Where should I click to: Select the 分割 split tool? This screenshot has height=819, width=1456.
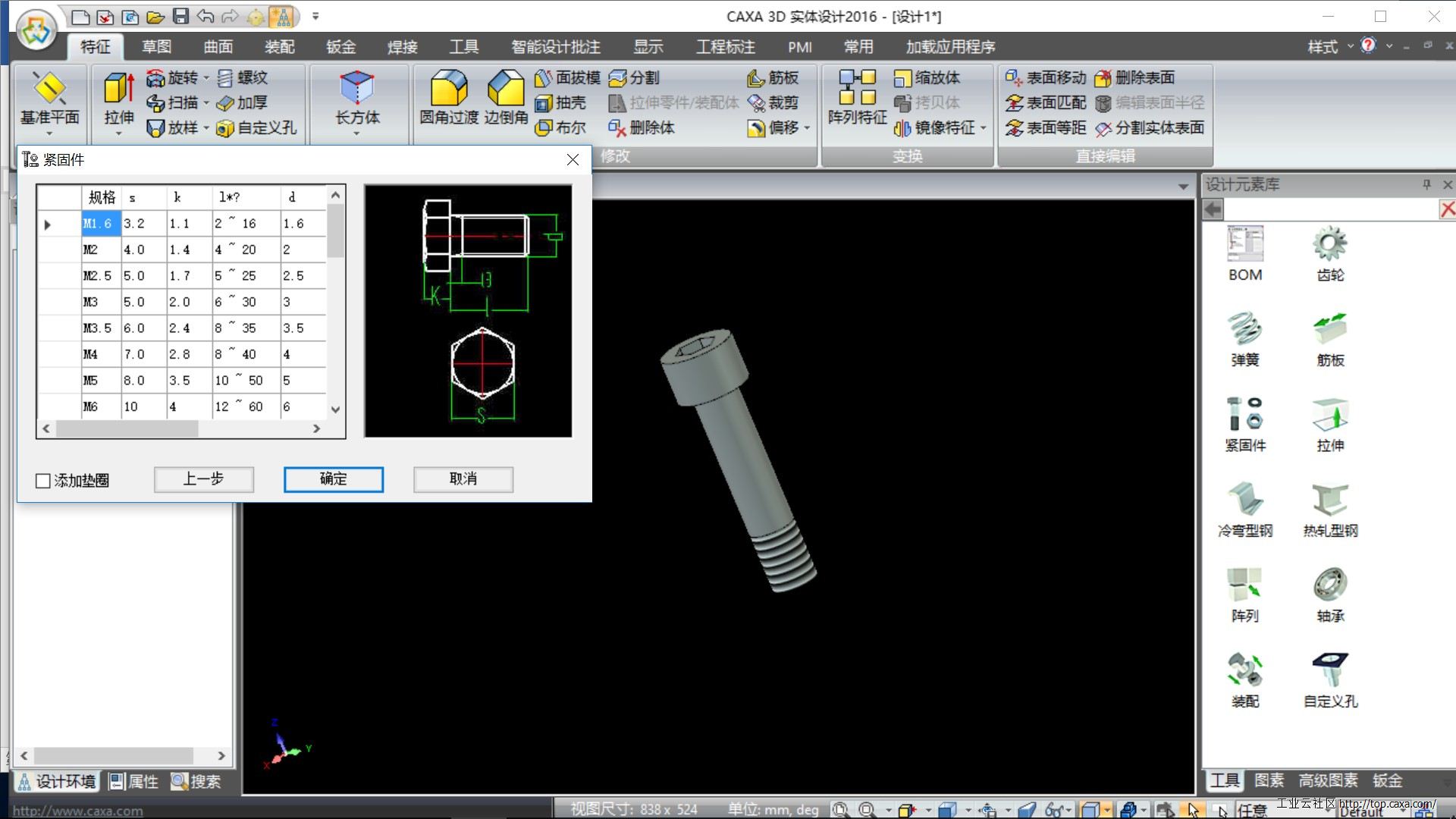(x=634, y=77)
